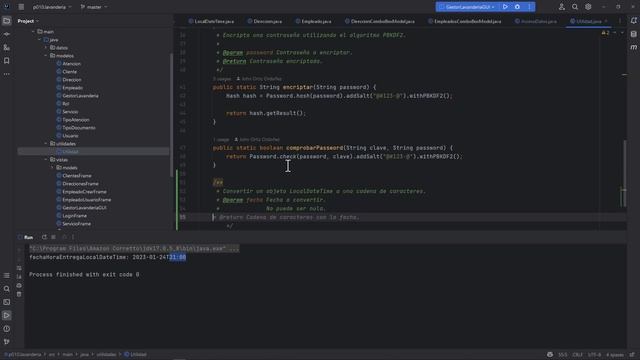The height and width of the screenshot is (360, 640).
Task: Open the Project tool window icon
Action: pyautogui.click(x=7, y=21)
